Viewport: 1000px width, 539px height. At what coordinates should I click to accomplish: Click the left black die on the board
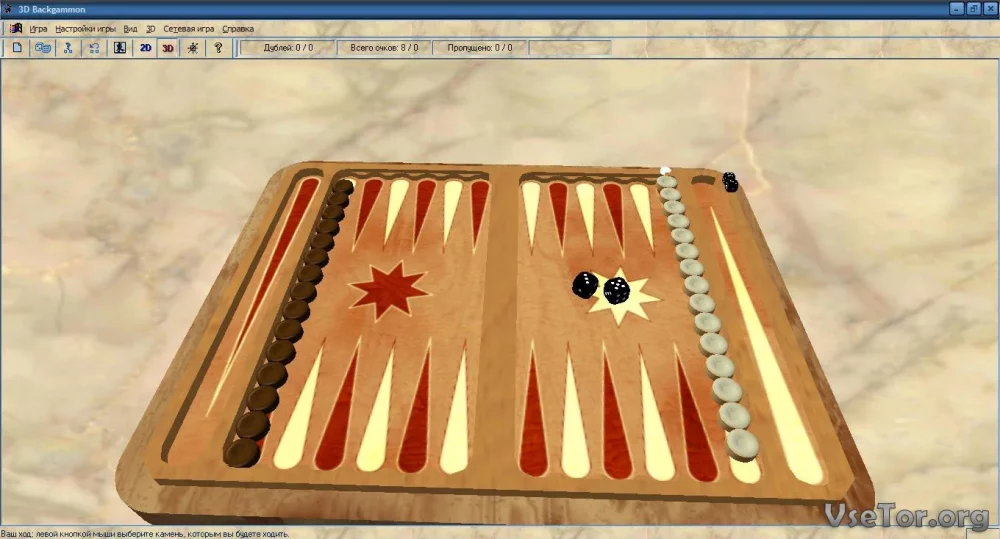pyautogui.click(x=584, y=285)
